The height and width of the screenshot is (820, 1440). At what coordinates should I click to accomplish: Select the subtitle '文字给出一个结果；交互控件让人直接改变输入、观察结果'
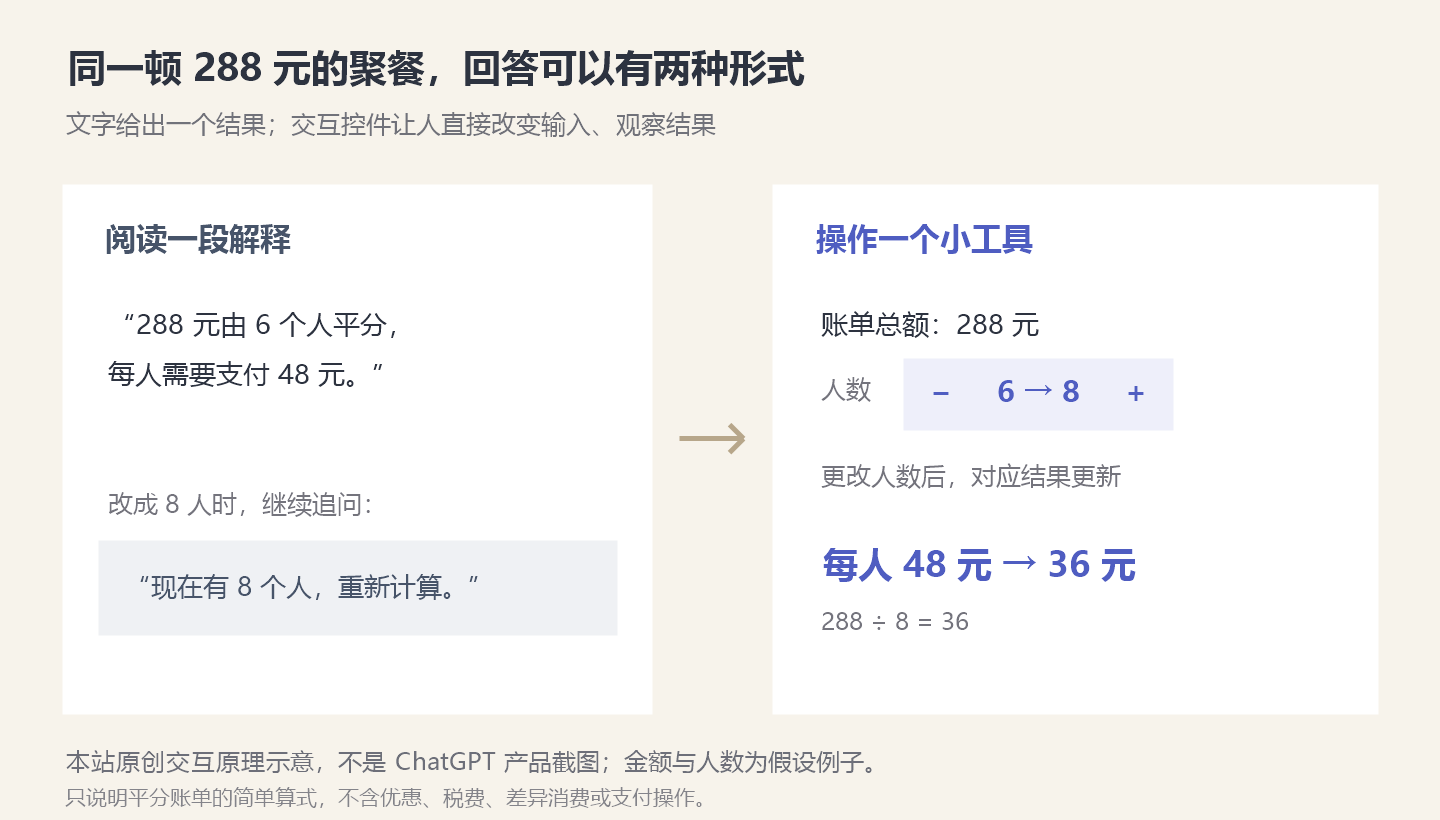391,125
